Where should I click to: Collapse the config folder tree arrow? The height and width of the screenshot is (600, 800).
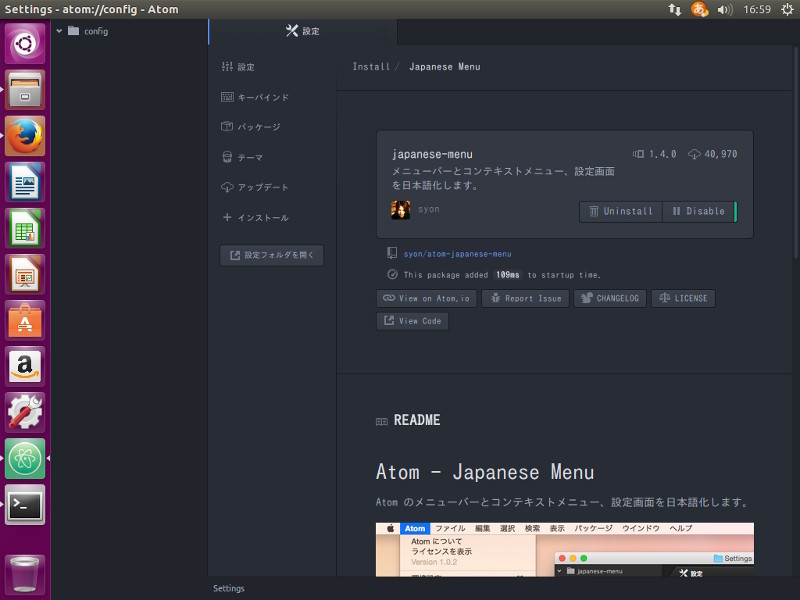click(x=59, y=31)
